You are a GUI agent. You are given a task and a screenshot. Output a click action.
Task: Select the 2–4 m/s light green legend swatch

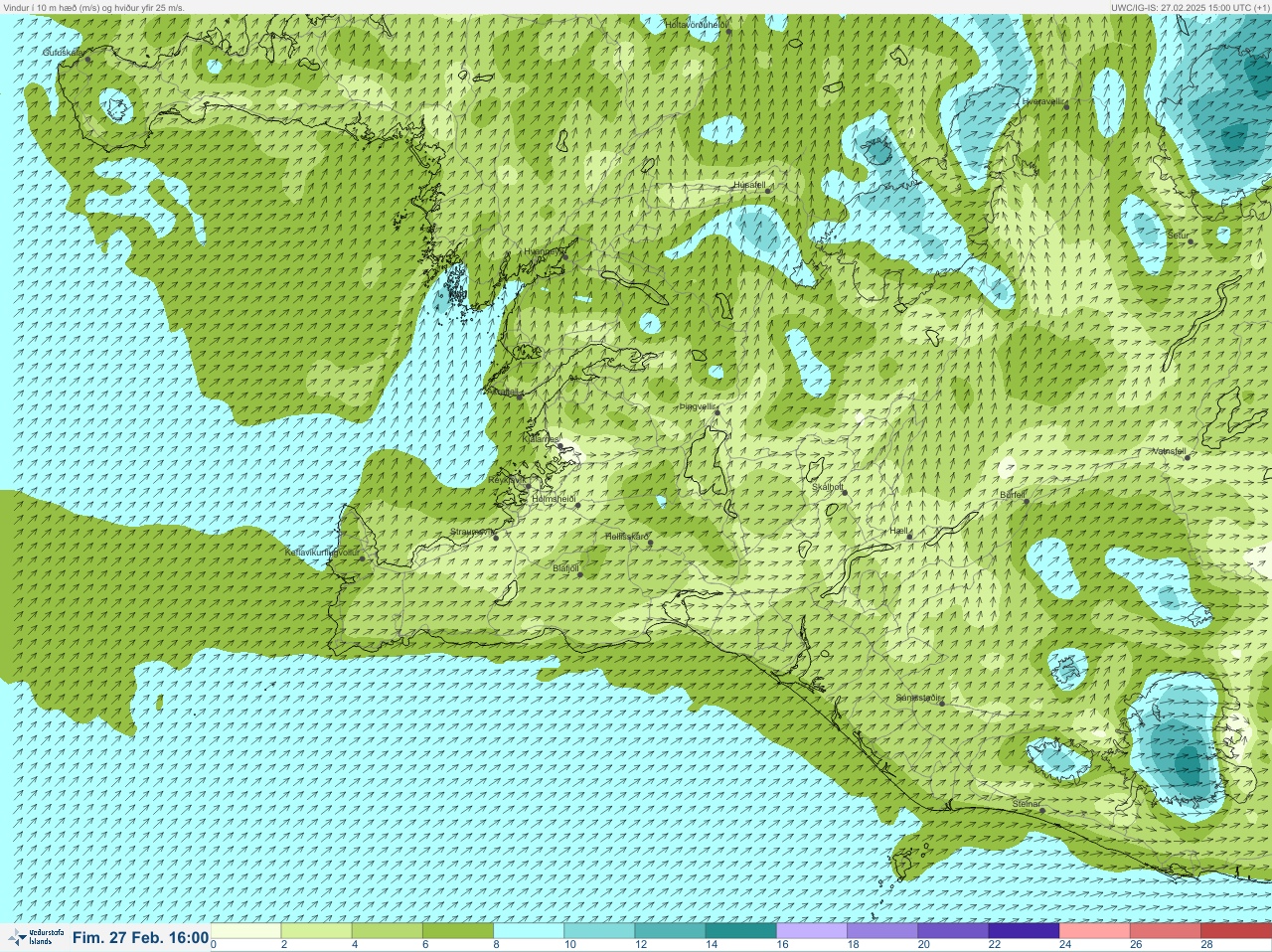(317, 931)
